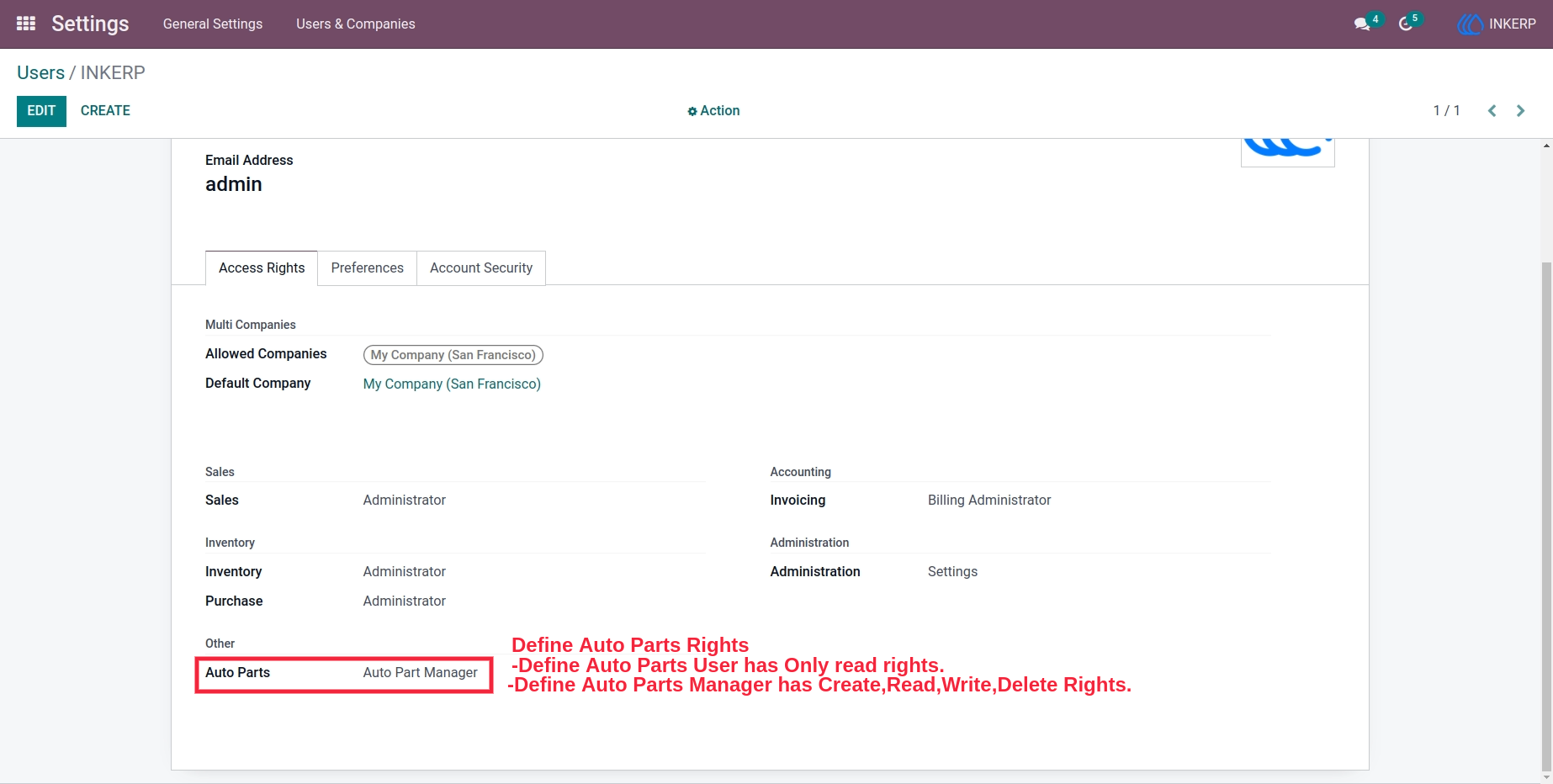Click the Purchase field label

[x=234, y=601]
